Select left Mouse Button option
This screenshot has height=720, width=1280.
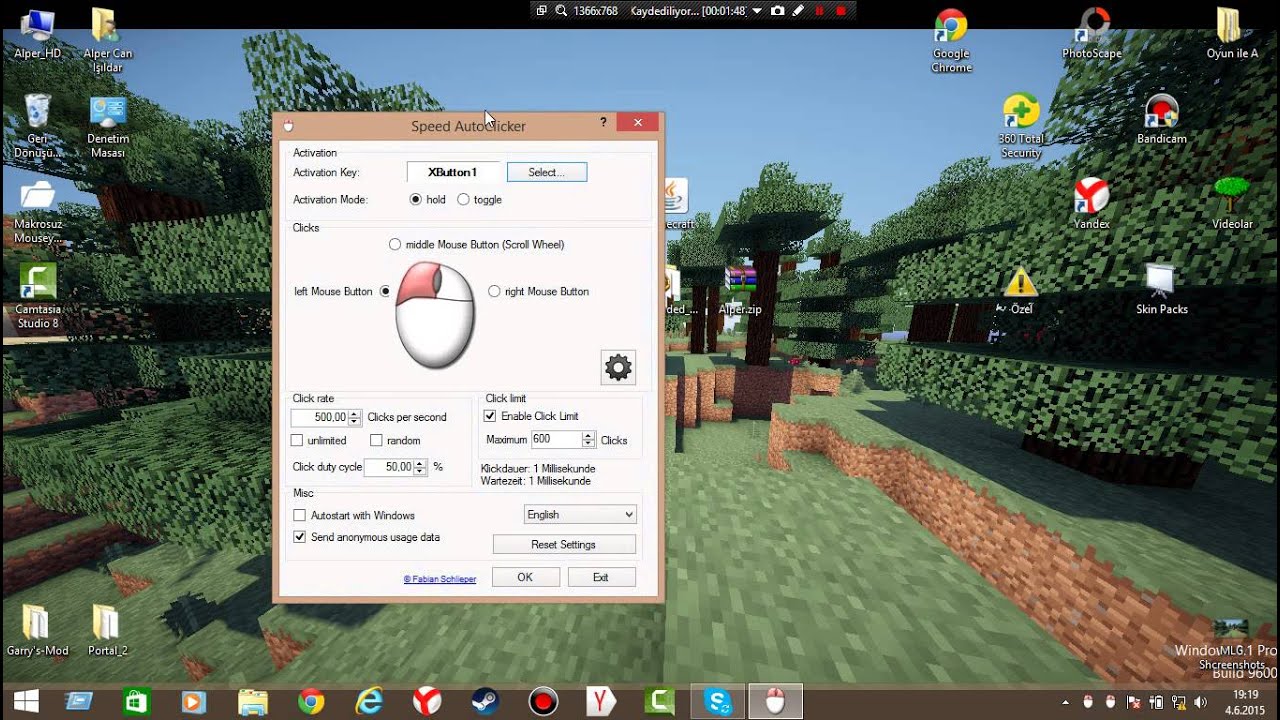click(x=385, y=292)
